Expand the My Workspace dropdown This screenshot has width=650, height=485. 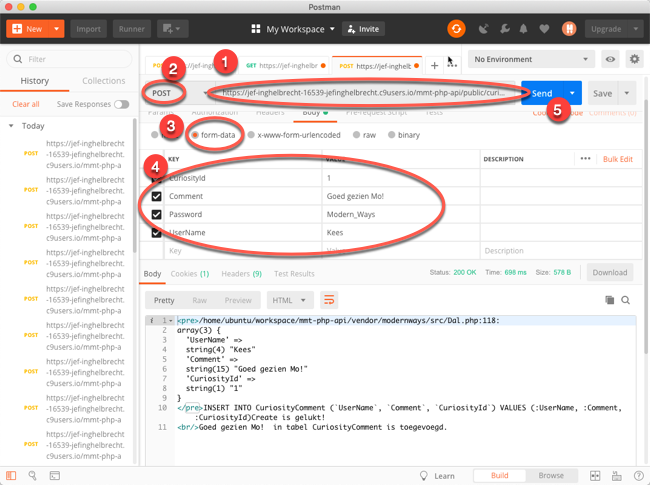point(332,29)
